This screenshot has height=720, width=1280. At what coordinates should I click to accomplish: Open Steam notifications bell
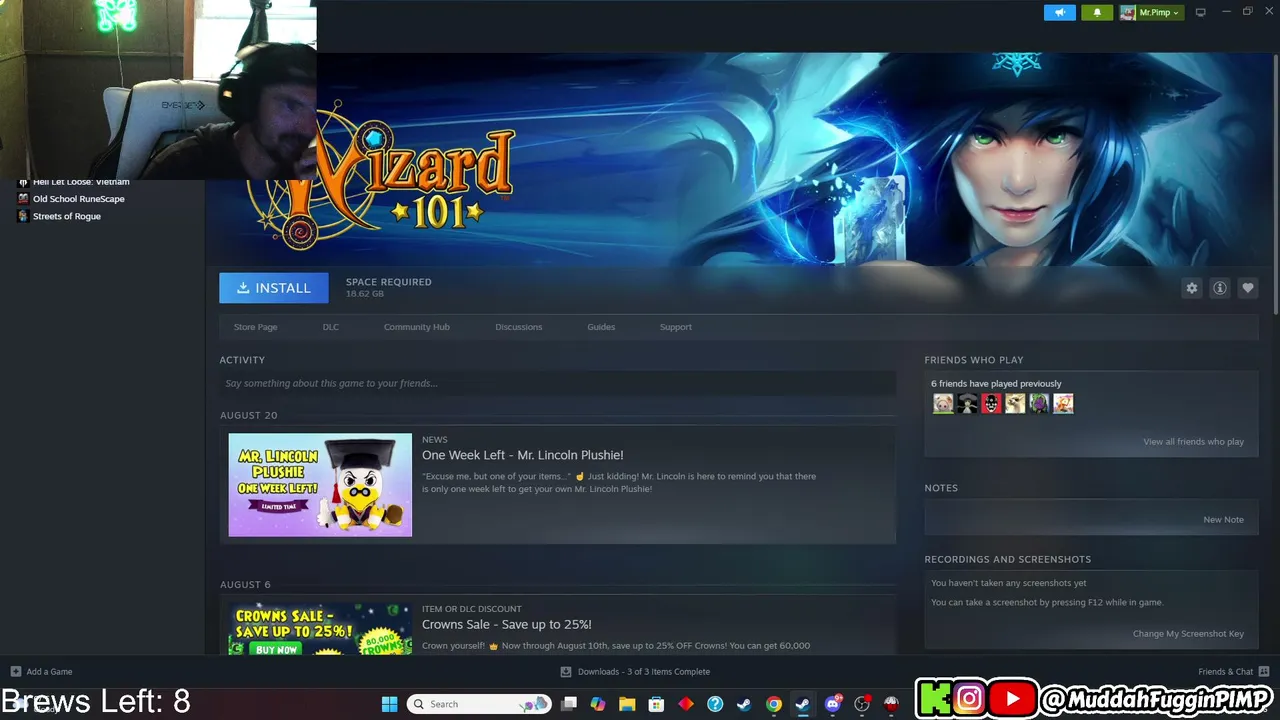1097,13
